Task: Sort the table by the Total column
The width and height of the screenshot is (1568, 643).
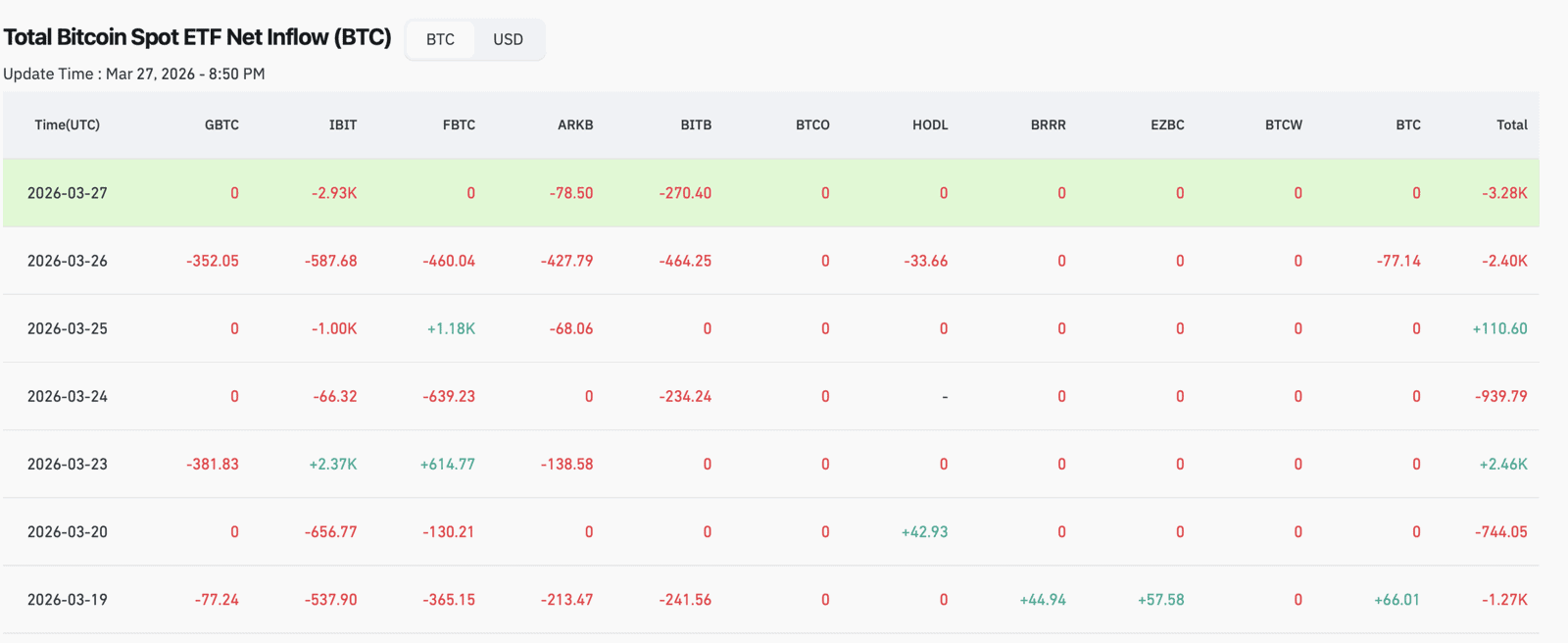Action: click(1511, 124)
